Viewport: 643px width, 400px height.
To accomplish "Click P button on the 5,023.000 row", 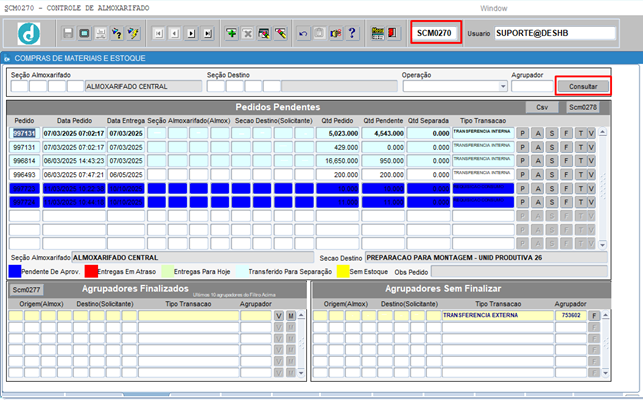I will pyautogui.click(x=522, y=133).
